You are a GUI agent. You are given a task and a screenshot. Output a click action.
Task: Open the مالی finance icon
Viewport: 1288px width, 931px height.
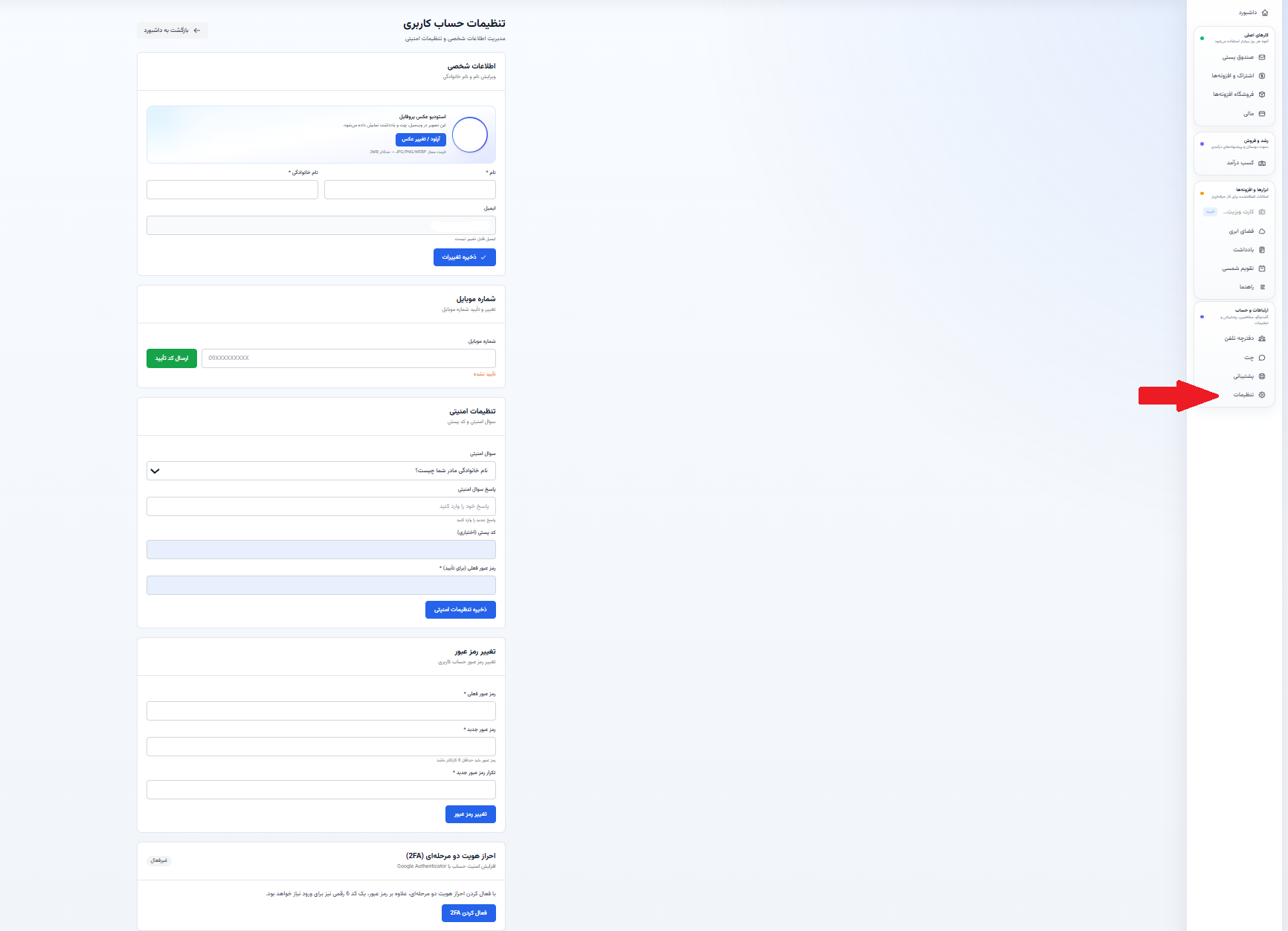1262,114
